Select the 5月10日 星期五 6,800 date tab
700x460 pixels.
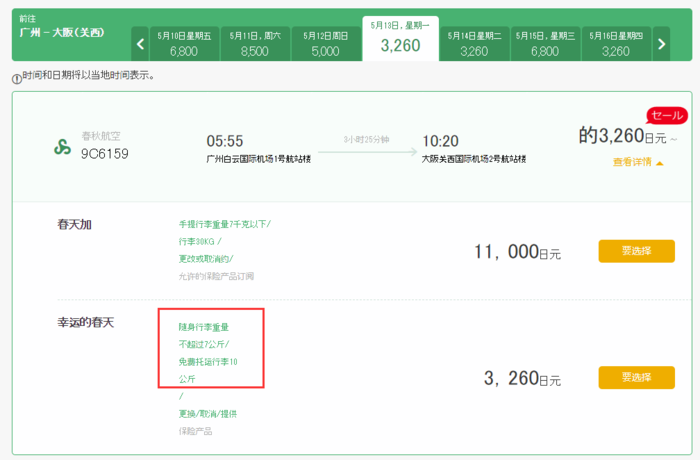click(x=184, y=43)
